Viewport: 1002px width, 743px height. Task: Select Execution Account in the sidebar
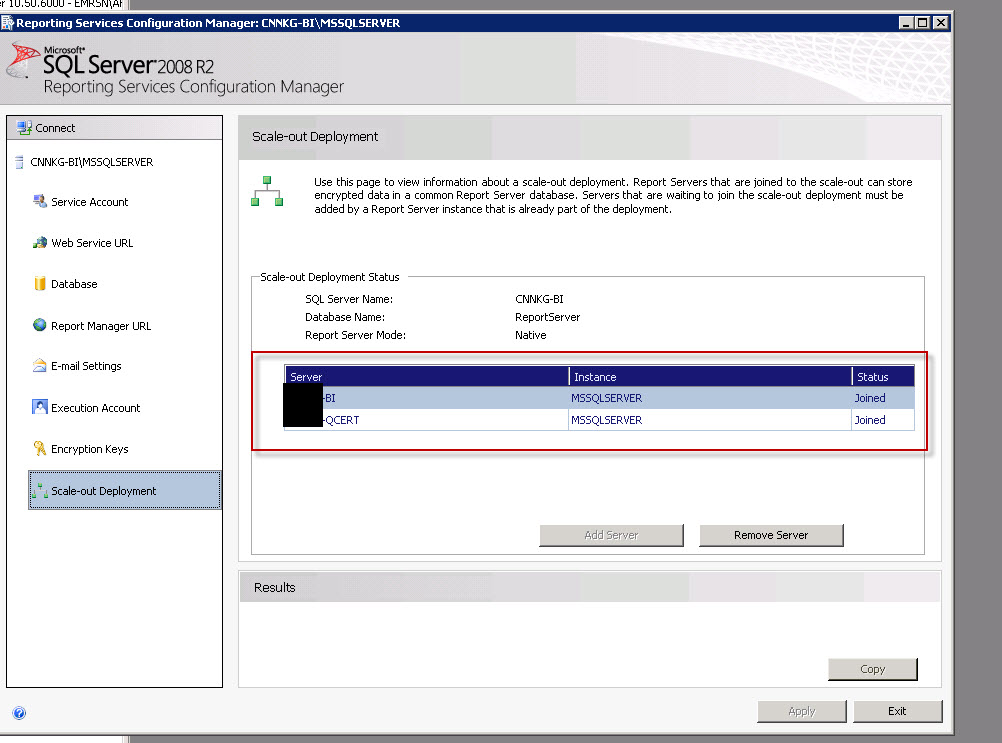[x=95, y=408]
